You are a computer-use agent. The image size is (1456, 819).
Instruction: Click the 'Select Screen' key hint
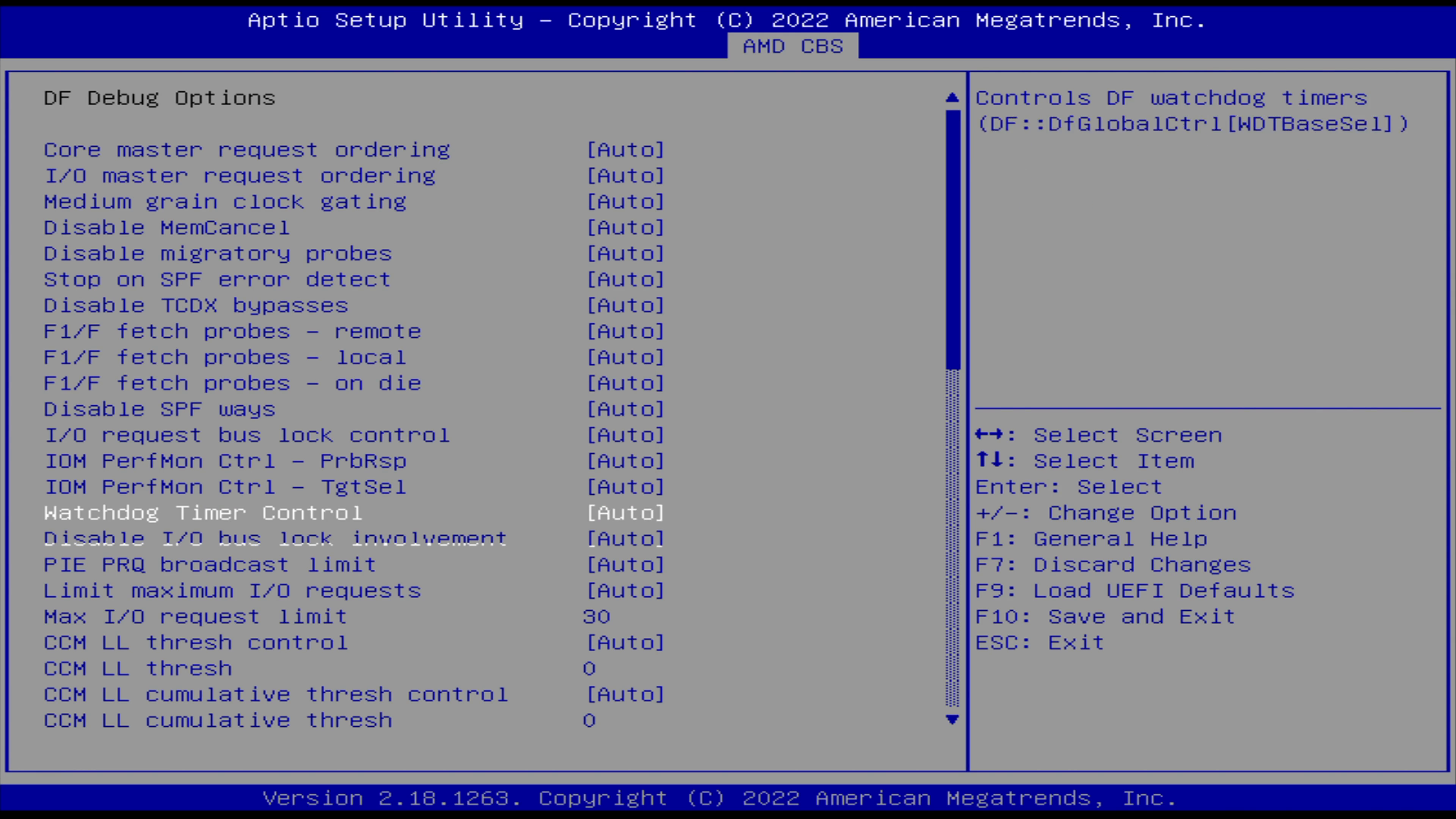[x=1099, y=435]
